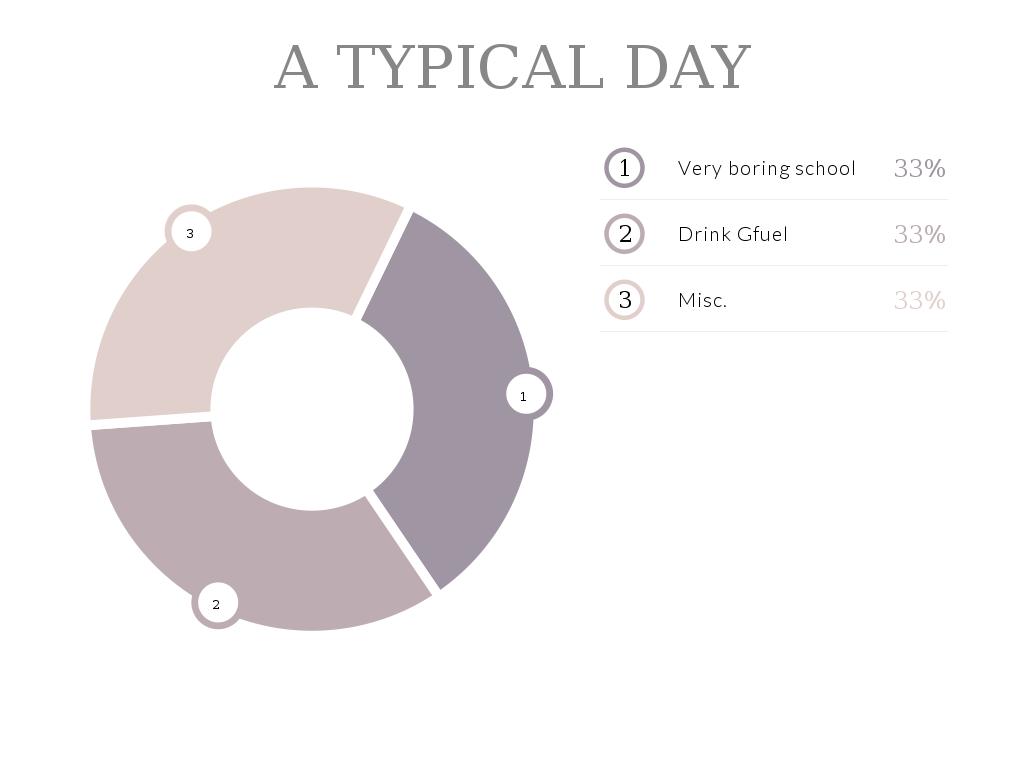Click the number 3 badge on the donut chart
The image size is (1024, 768).
click(x=190, y=232)
